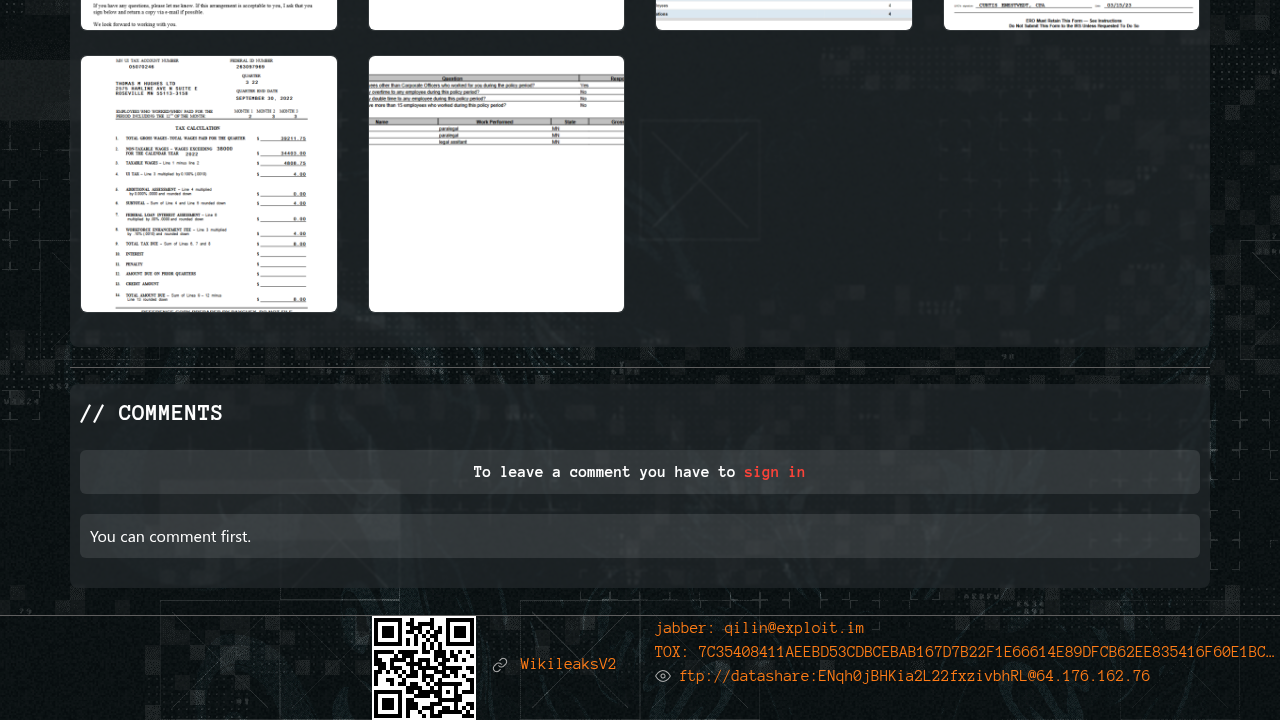Screen dimensions: 1280x720
Task: Open the ftp datashare link
Action: coord(914,677)
